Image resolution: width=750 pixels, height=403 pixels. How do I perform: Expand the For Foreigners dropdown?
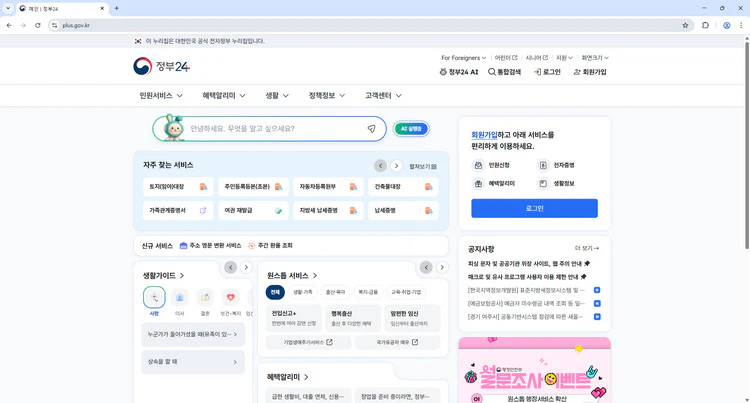[463, 58]
